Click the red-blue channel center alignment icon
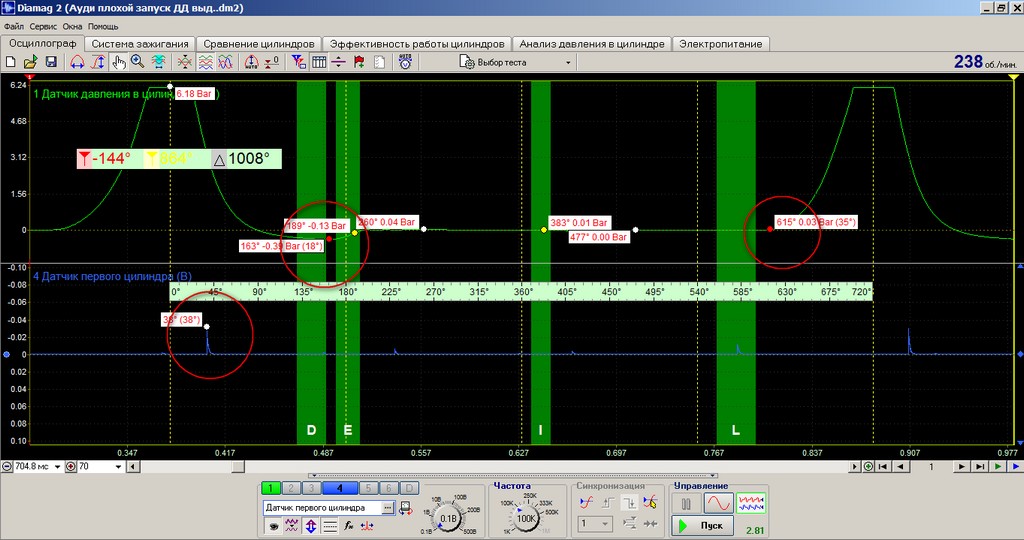This screenshot has width=1024, height=540. pos(367,526)
